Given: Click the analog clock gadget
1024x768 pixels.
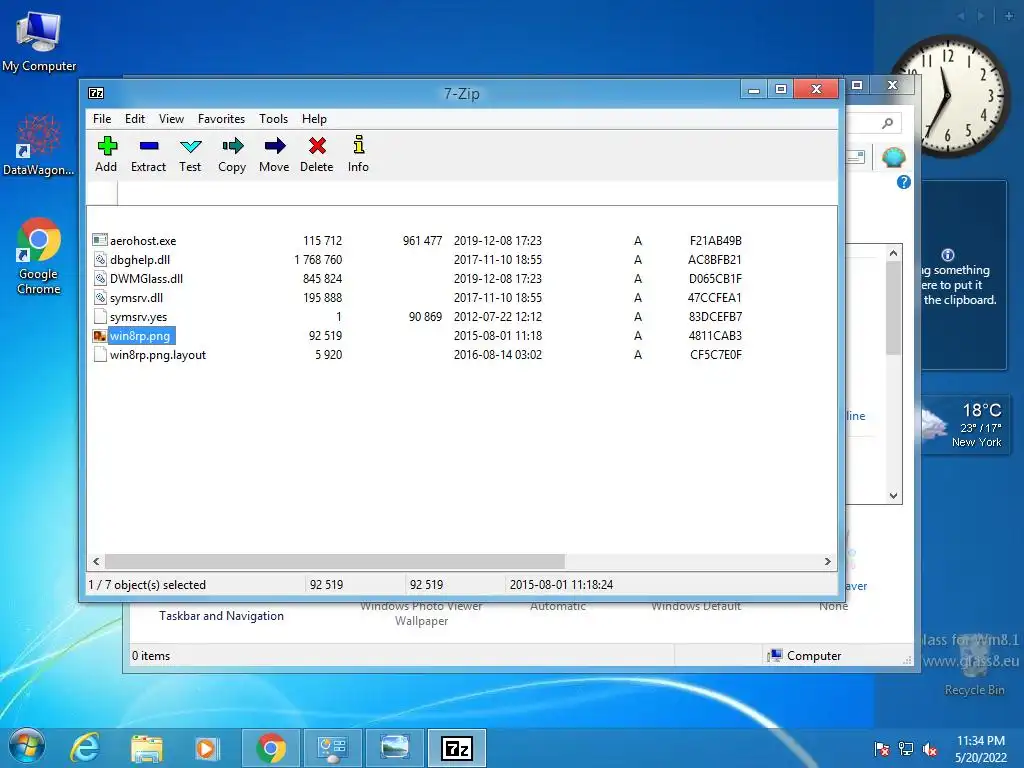Looking at the screenshot, I should click(947, 96).
